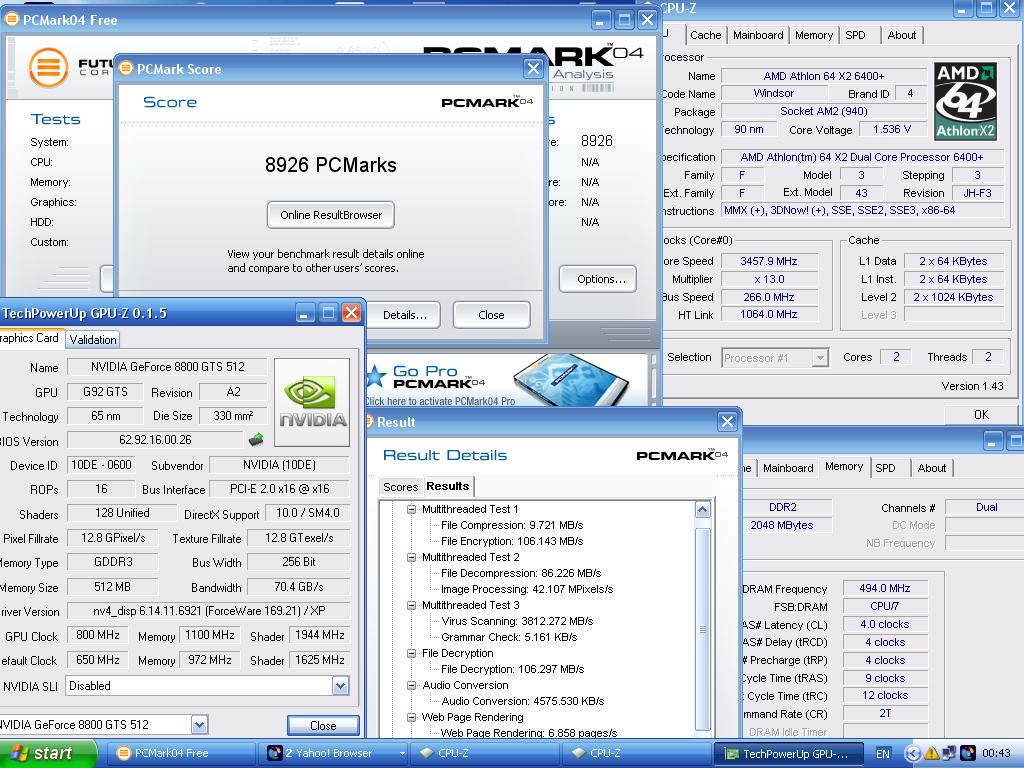Click the File Compression result row

(512, 525)
